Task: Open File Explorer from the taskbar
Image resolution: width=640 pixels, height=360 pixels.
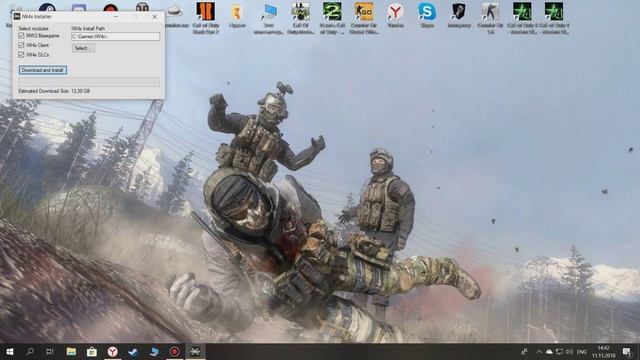Action: 71,351
